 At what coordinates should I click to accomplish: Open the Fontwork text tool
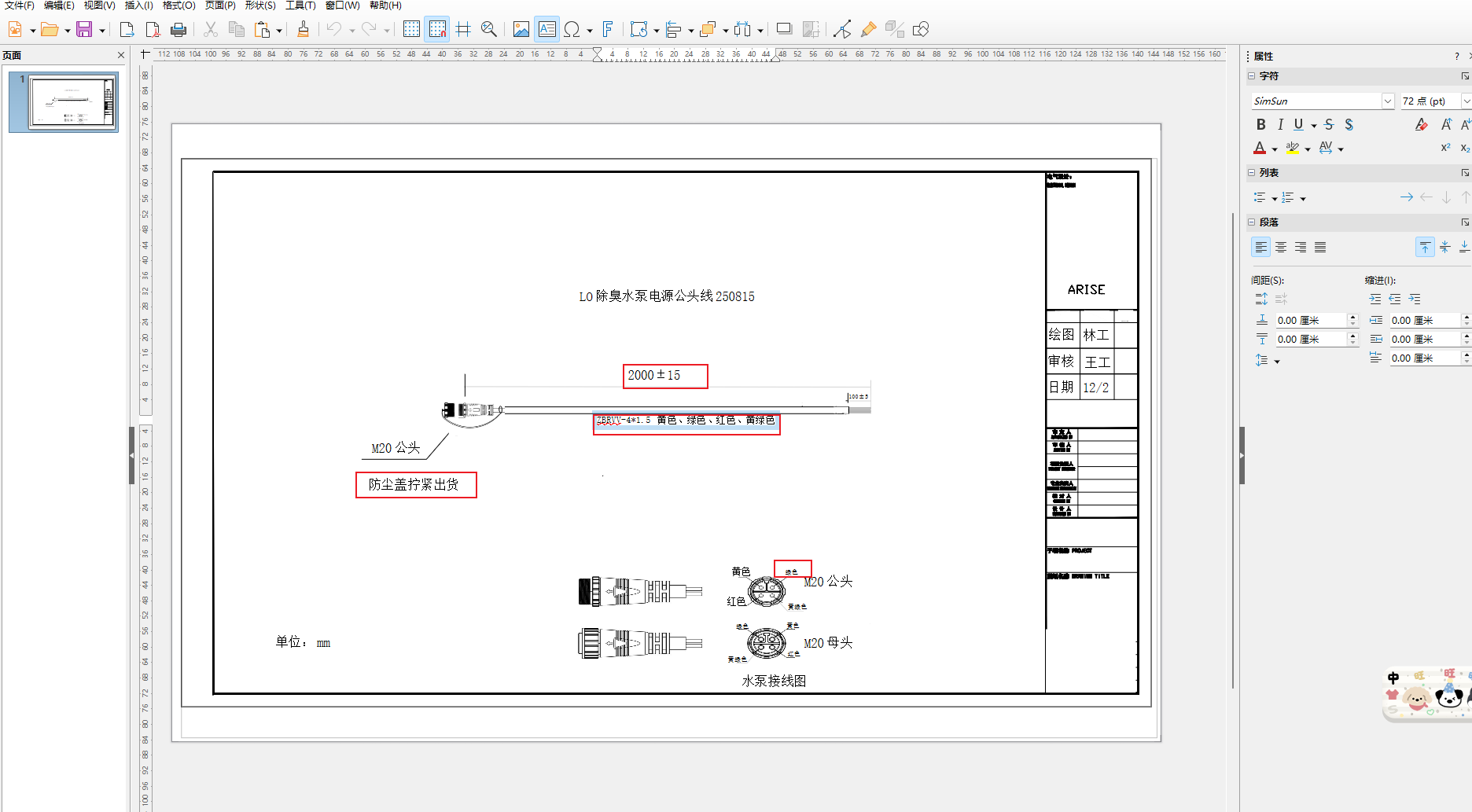607,29
